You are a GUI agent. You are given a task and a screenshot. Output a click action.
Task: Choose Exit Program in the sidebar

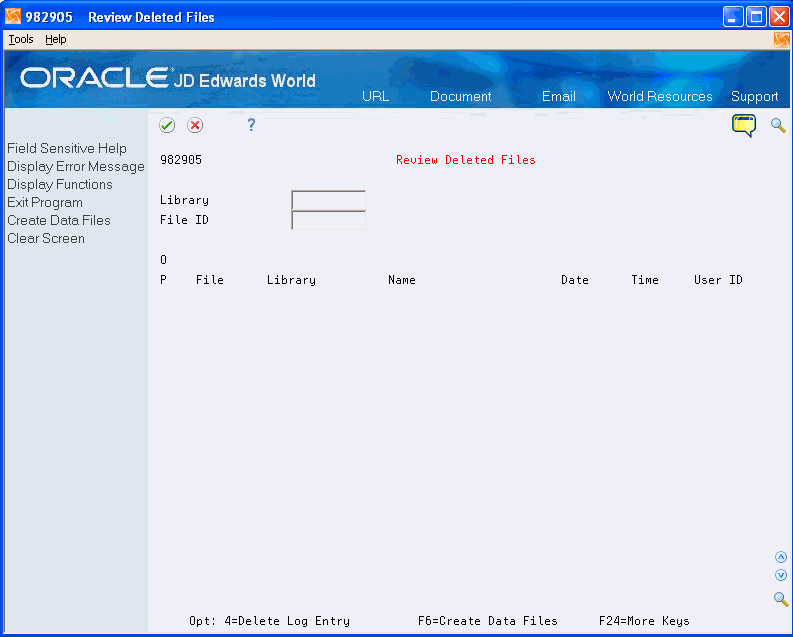[x=45, y=202]
